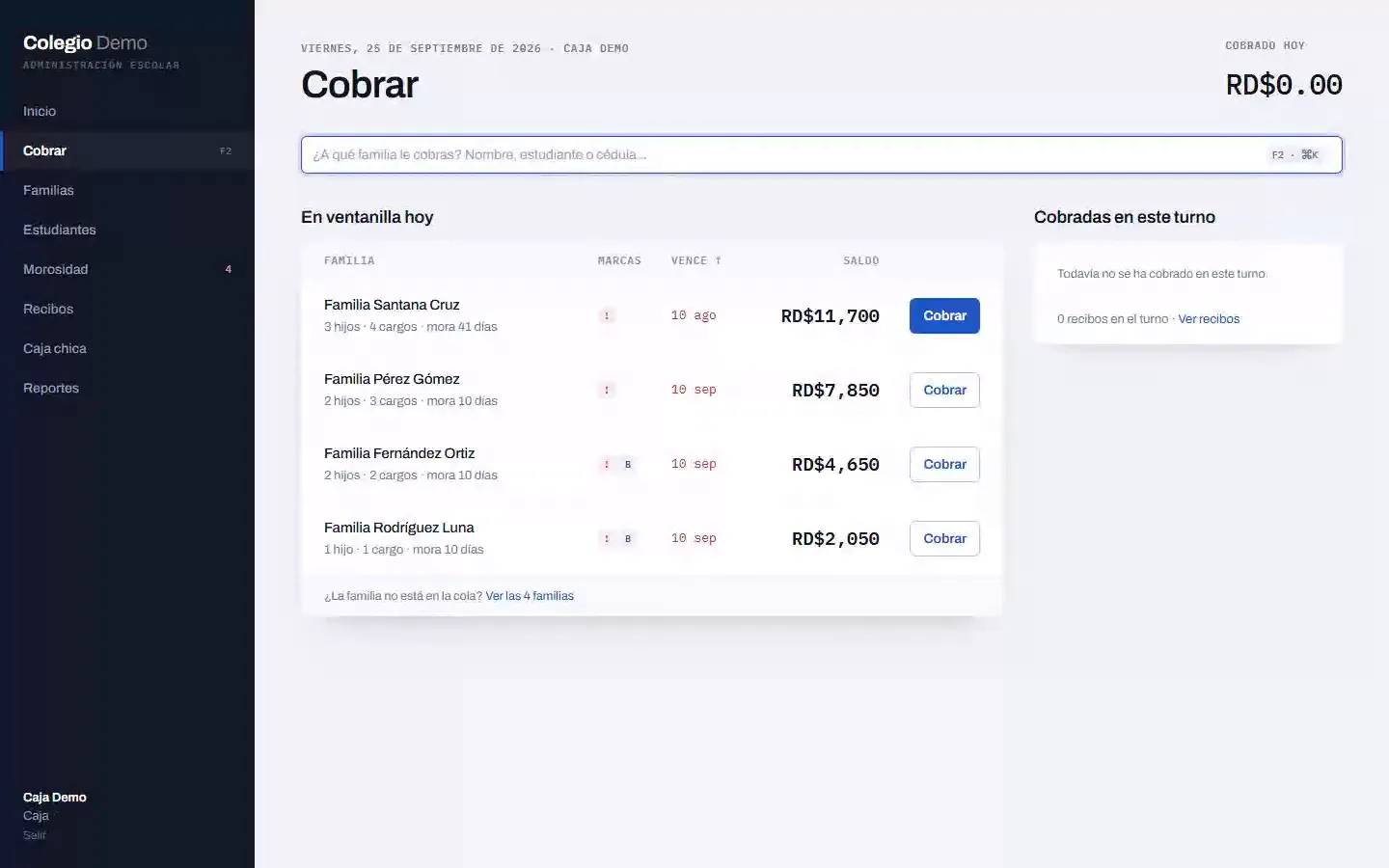The width and height of the screenshot is (1389, 868).
Task: Open Morosidad with the 4 badge
Action: click(127, 269)
